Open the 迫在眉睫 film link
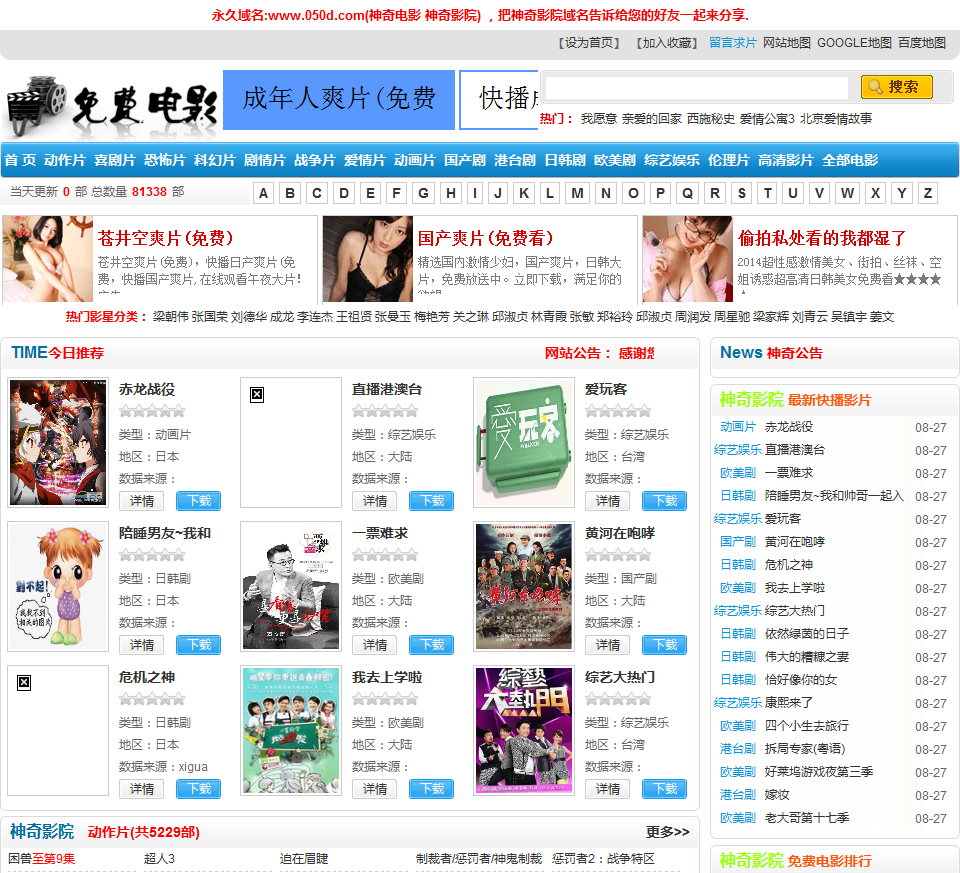 304,859
